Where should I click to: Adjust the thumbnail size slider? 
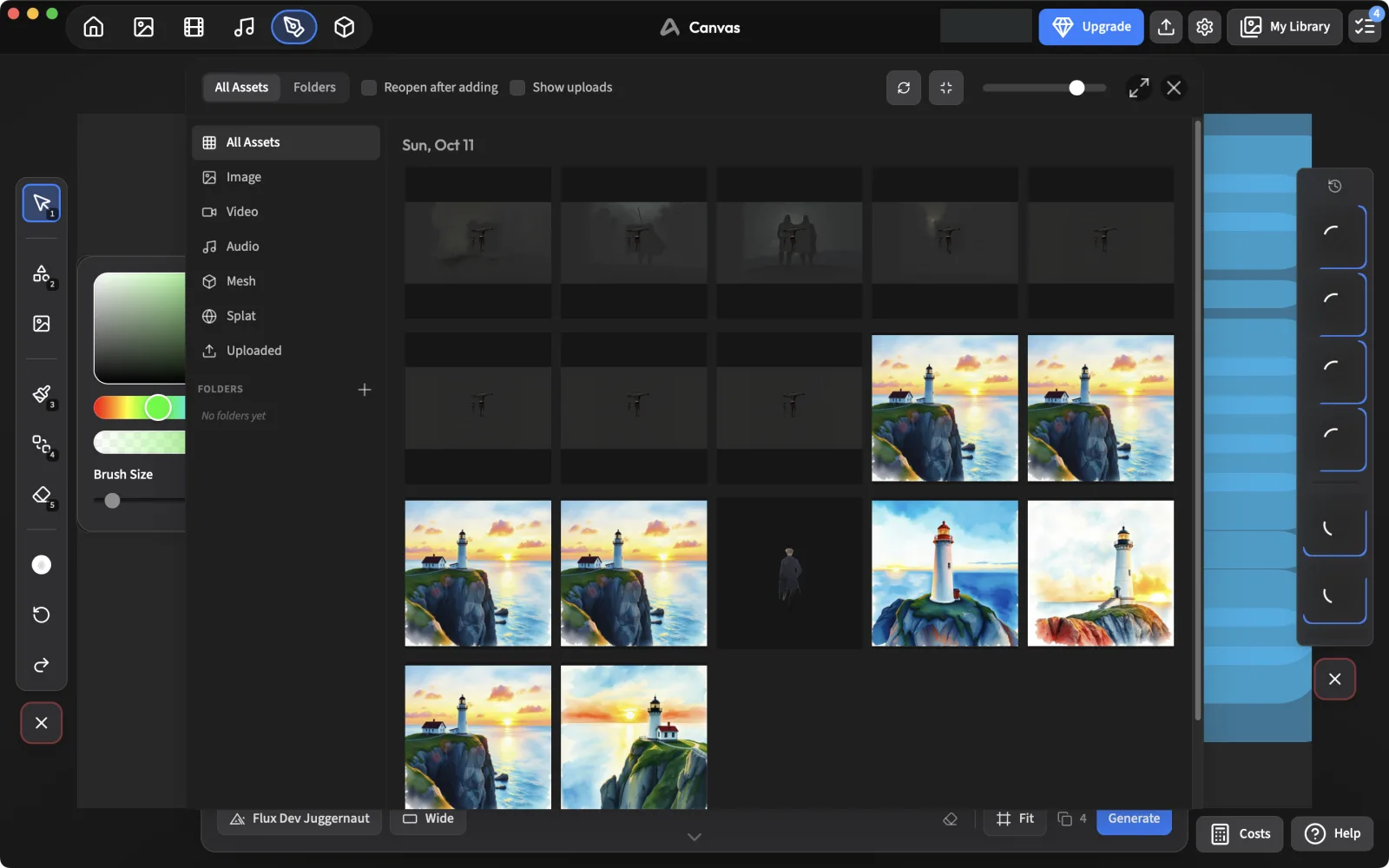coord(1044,88)
